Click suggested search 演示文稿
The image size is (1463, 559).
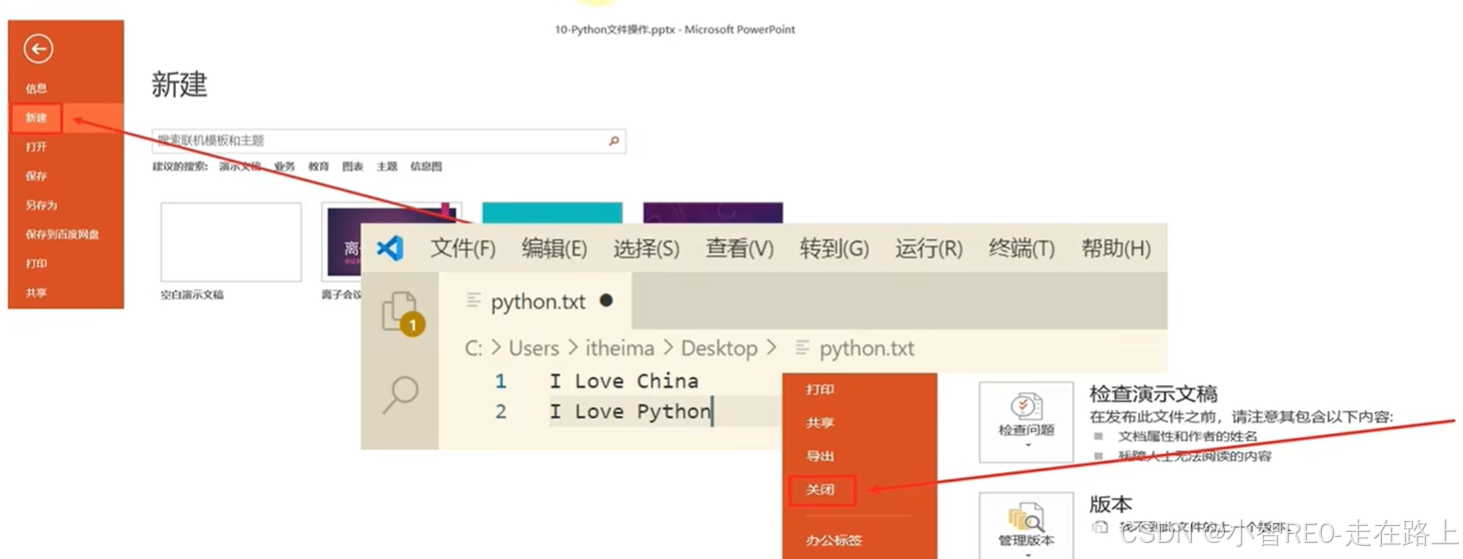[240, 167]
